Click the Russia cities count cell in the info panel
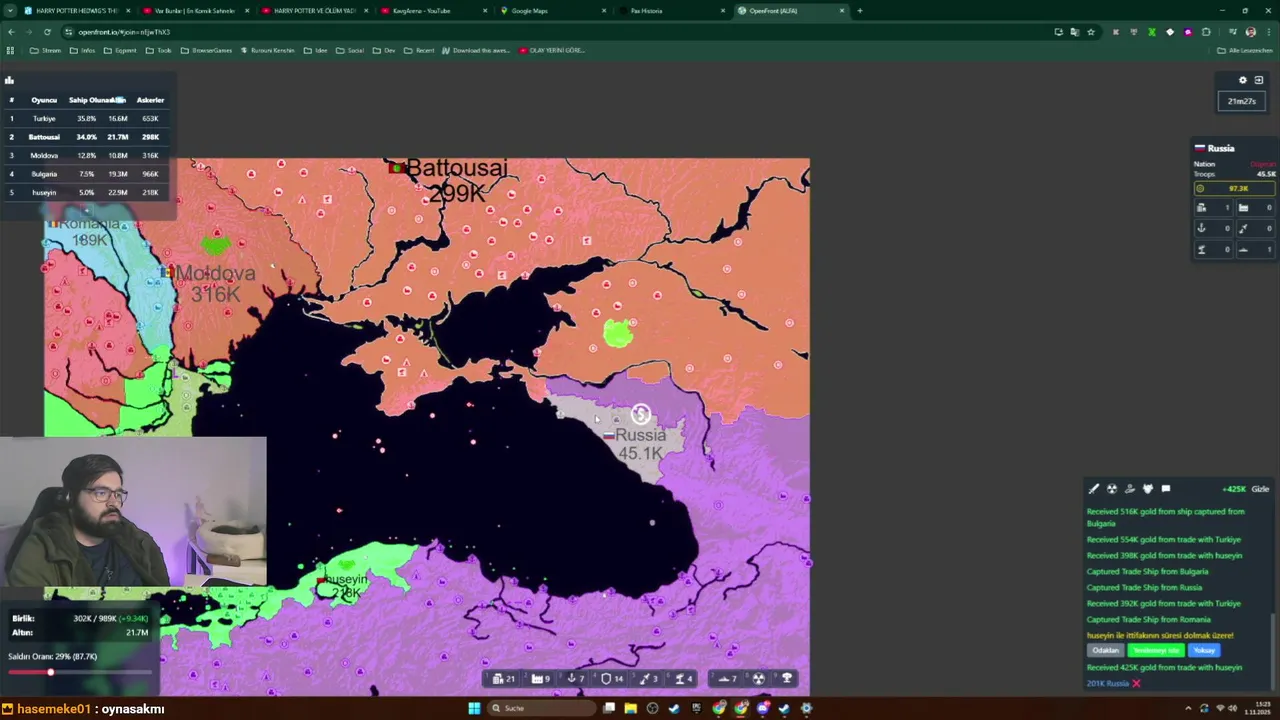 click(x=1214, y=208)
